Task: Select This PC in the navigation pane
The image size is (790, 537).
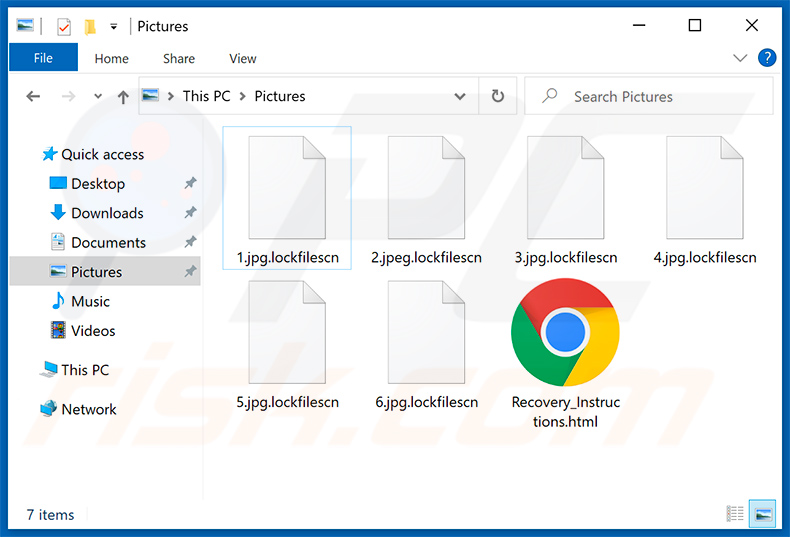Action: click(85, 370)
